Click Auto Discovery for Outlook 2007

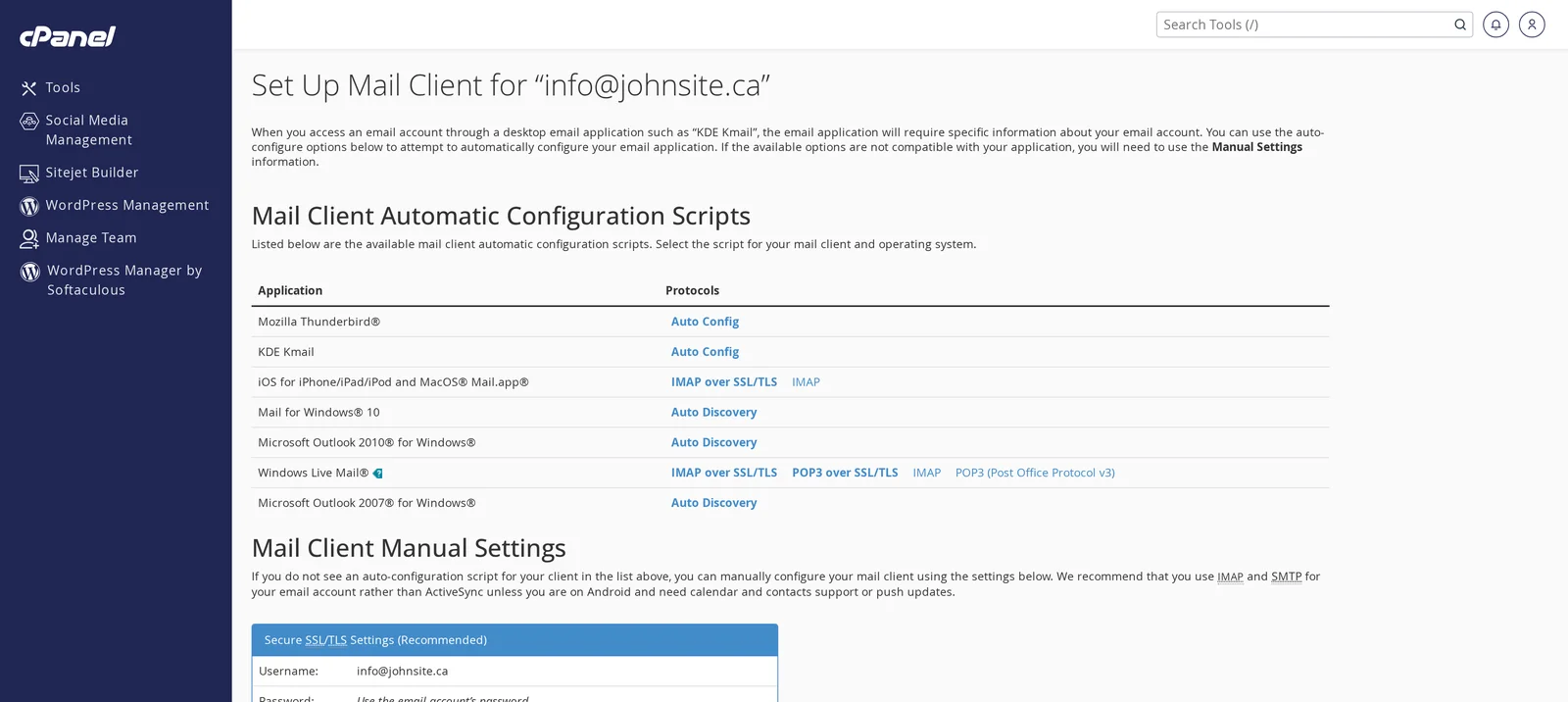[713, 503]
